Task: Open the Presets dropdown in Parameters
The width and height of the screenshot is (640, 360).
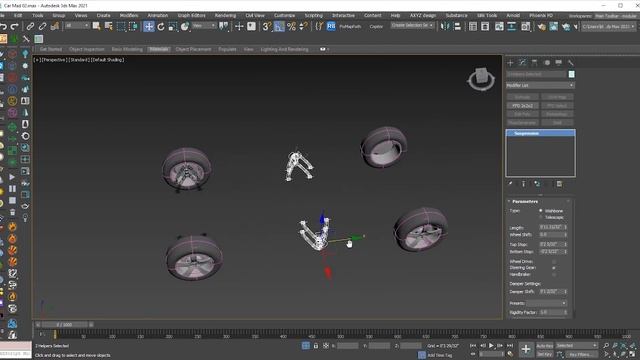Action: point(546,303)
